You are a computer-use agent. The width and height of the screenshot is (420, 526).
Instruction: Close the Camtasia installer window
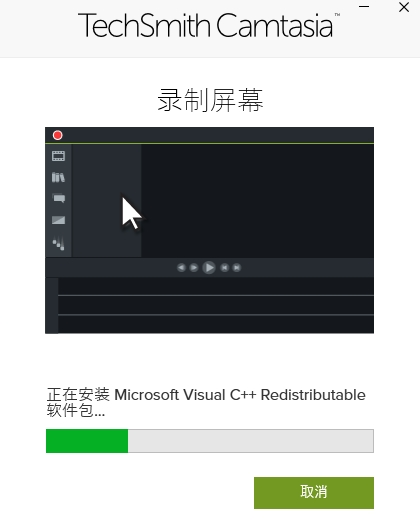coord(404,7)
